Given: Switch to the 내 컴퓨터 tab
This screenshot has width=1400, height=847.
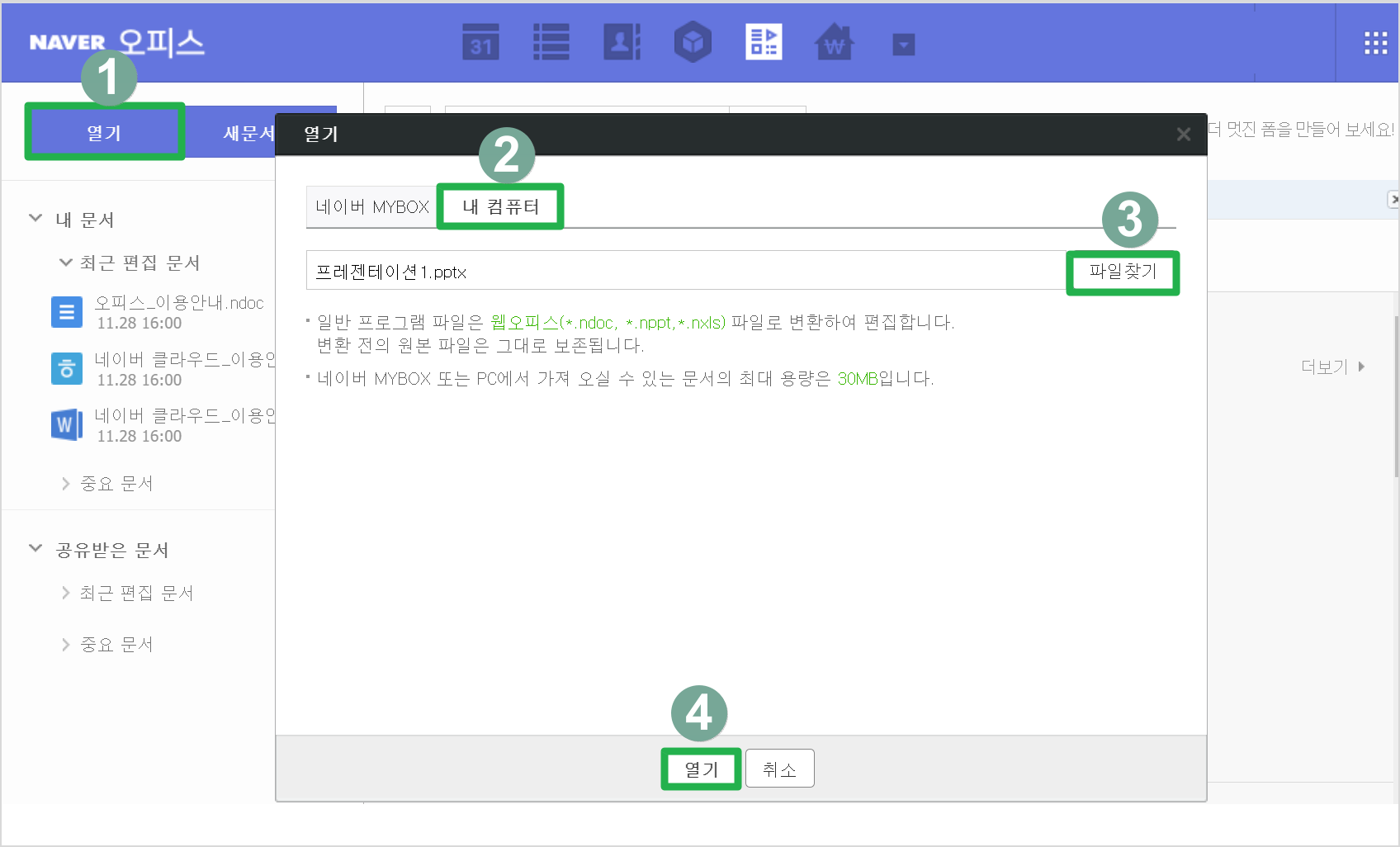Looking at the screenshot, I should (500, 206).
